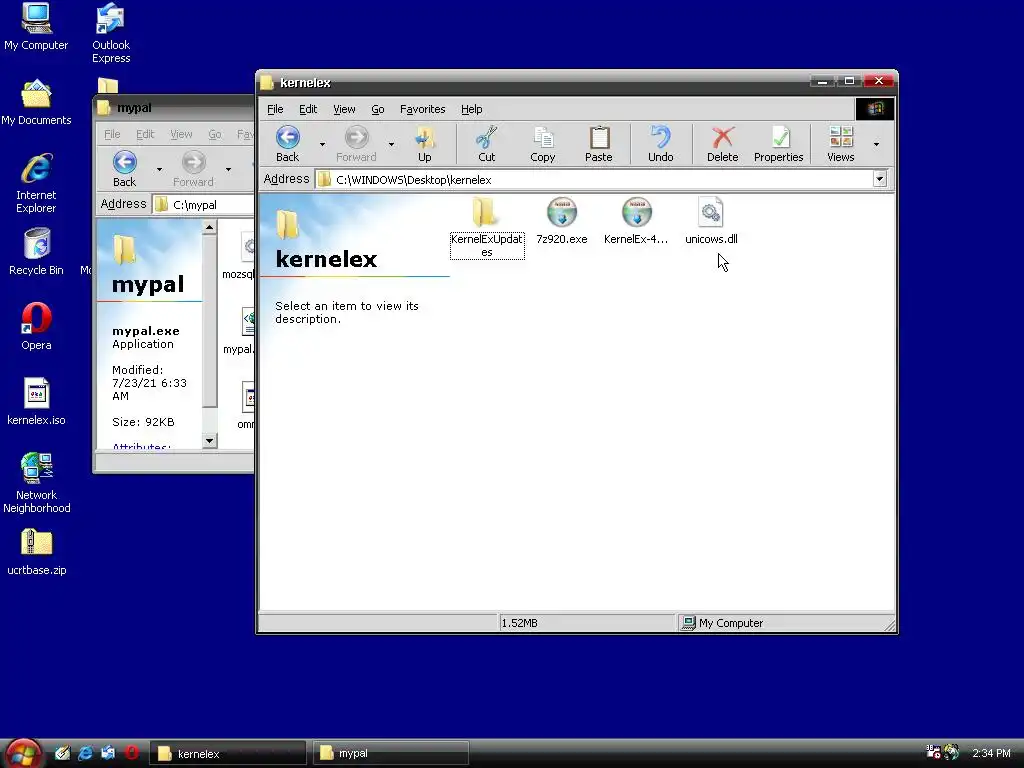Open the Go menu in kernelex
The width and height of the screenshot is (1024, 768).
coord(377,109)
